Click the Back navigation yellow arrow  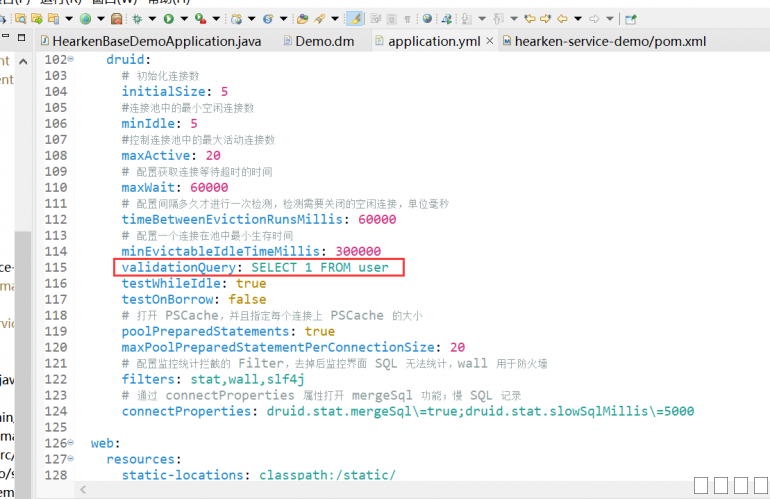point(562,18)
